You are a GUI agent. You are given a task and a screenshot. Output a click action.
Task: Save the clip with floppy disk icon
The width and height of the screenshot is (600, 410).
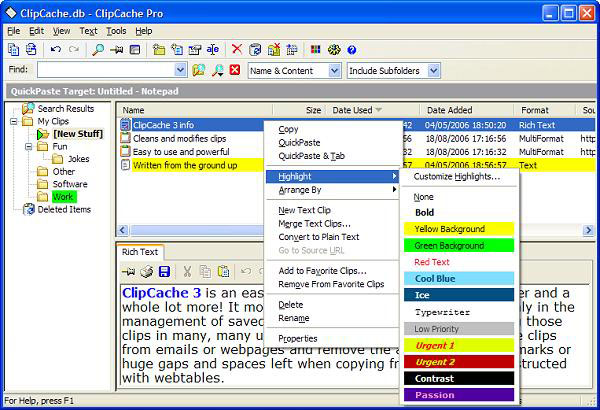point(164,272)
